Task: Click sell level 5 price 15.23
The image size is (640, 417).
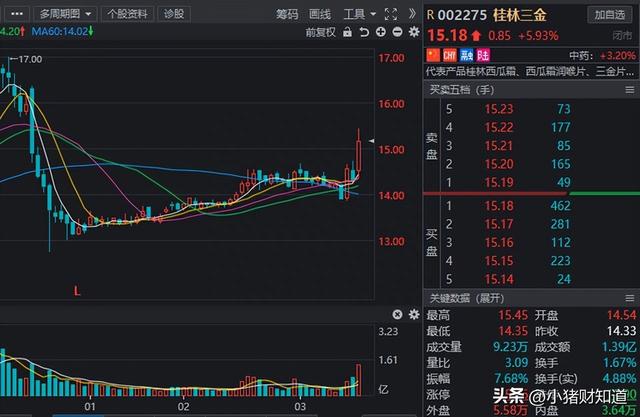Action: (499, 109)
